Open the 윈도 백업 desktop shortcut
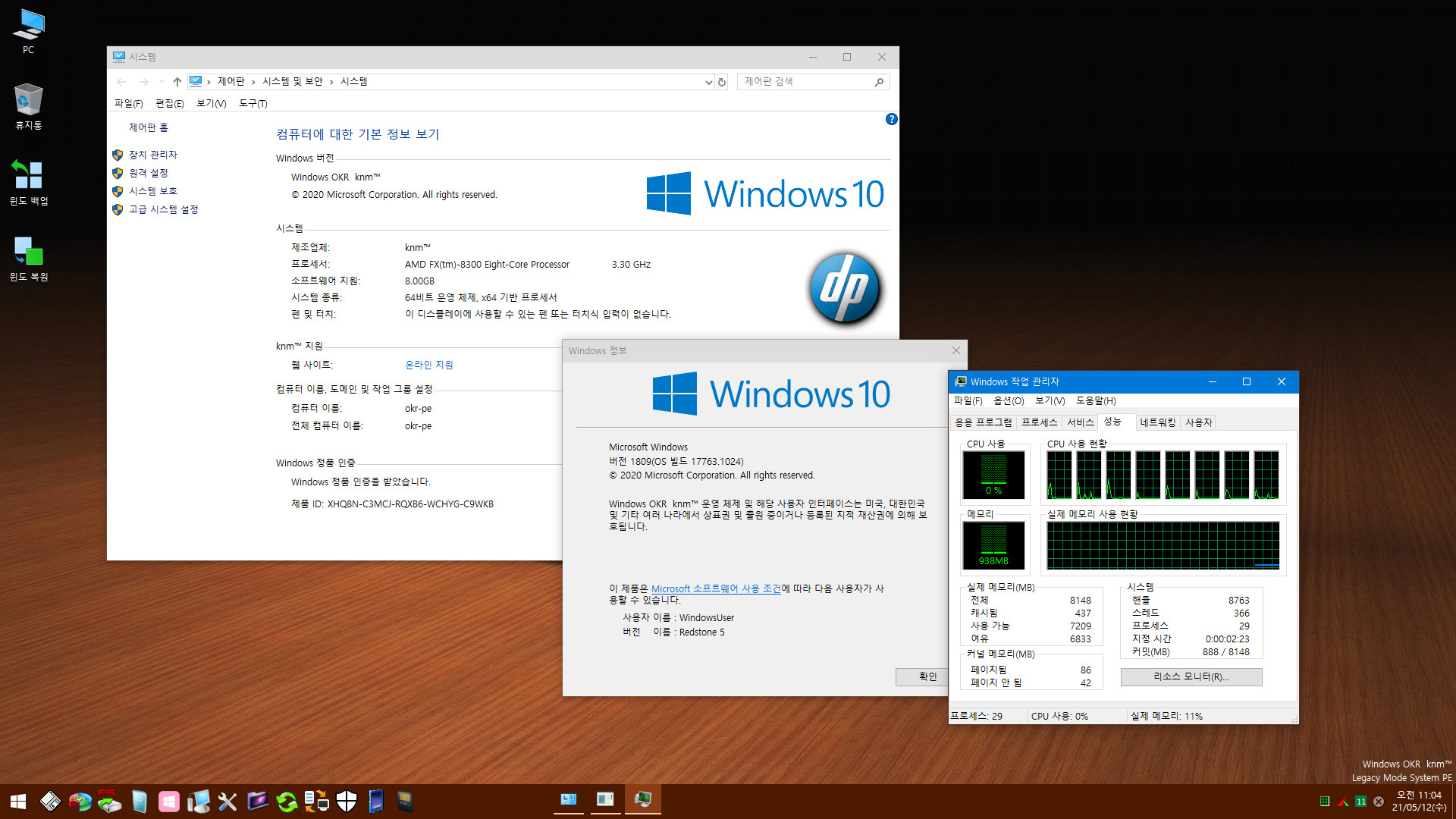 [x=28, y=182]
